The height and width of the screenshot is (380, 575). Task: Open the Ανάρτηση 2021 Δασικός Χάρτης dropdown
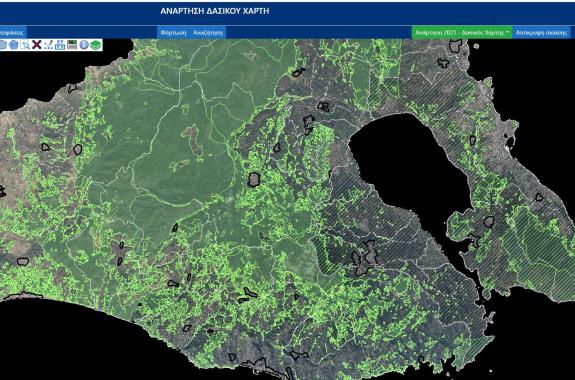pos(462,32)
